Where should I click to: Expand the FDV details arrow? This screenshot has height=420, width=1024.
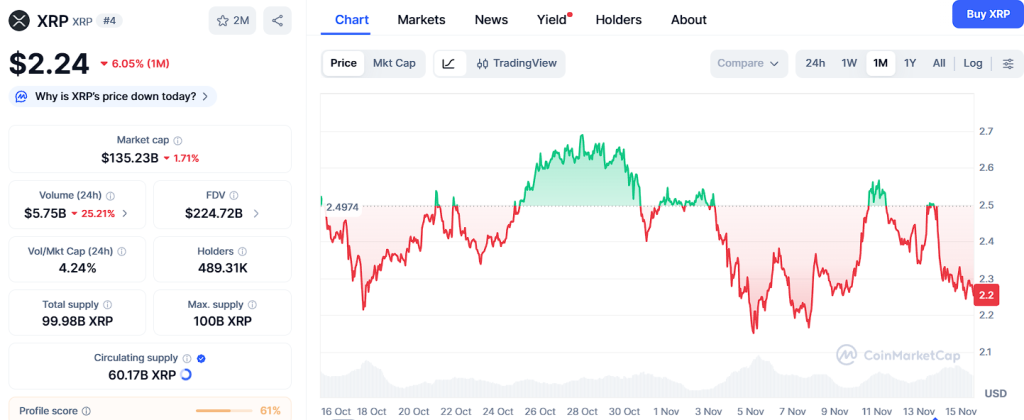(x=256, y=213)
